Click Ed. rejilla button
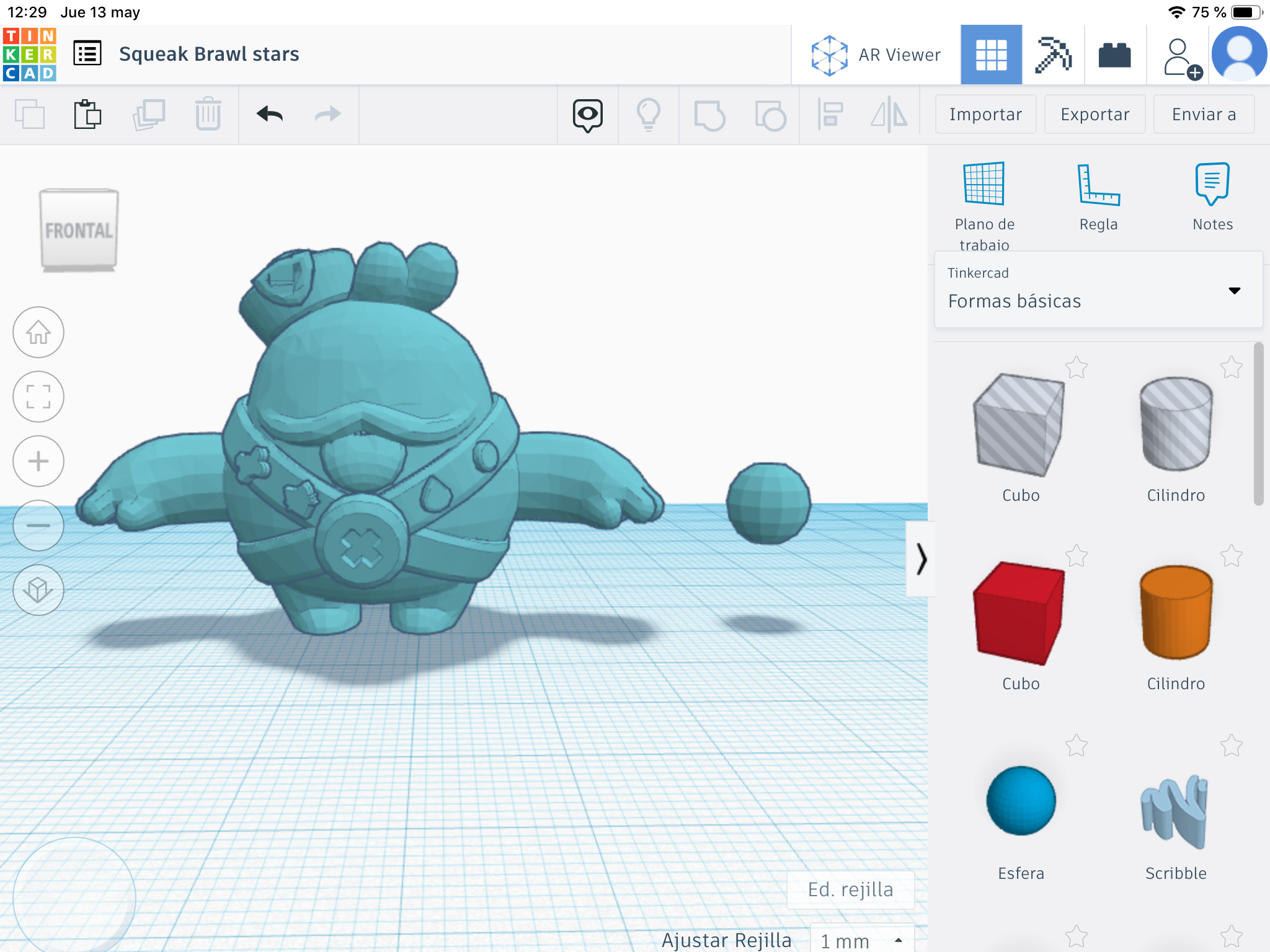This screenshot has height=952, width=1270. pyautogui.click(x=850, y=889)
